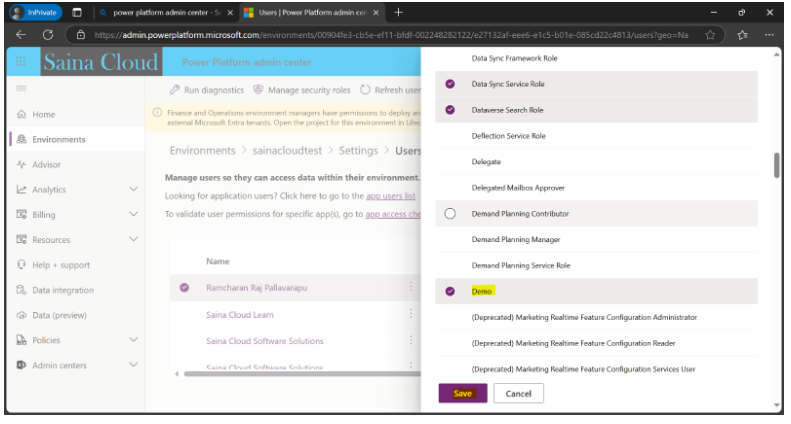Go to Settings breadcrumb

358,150
